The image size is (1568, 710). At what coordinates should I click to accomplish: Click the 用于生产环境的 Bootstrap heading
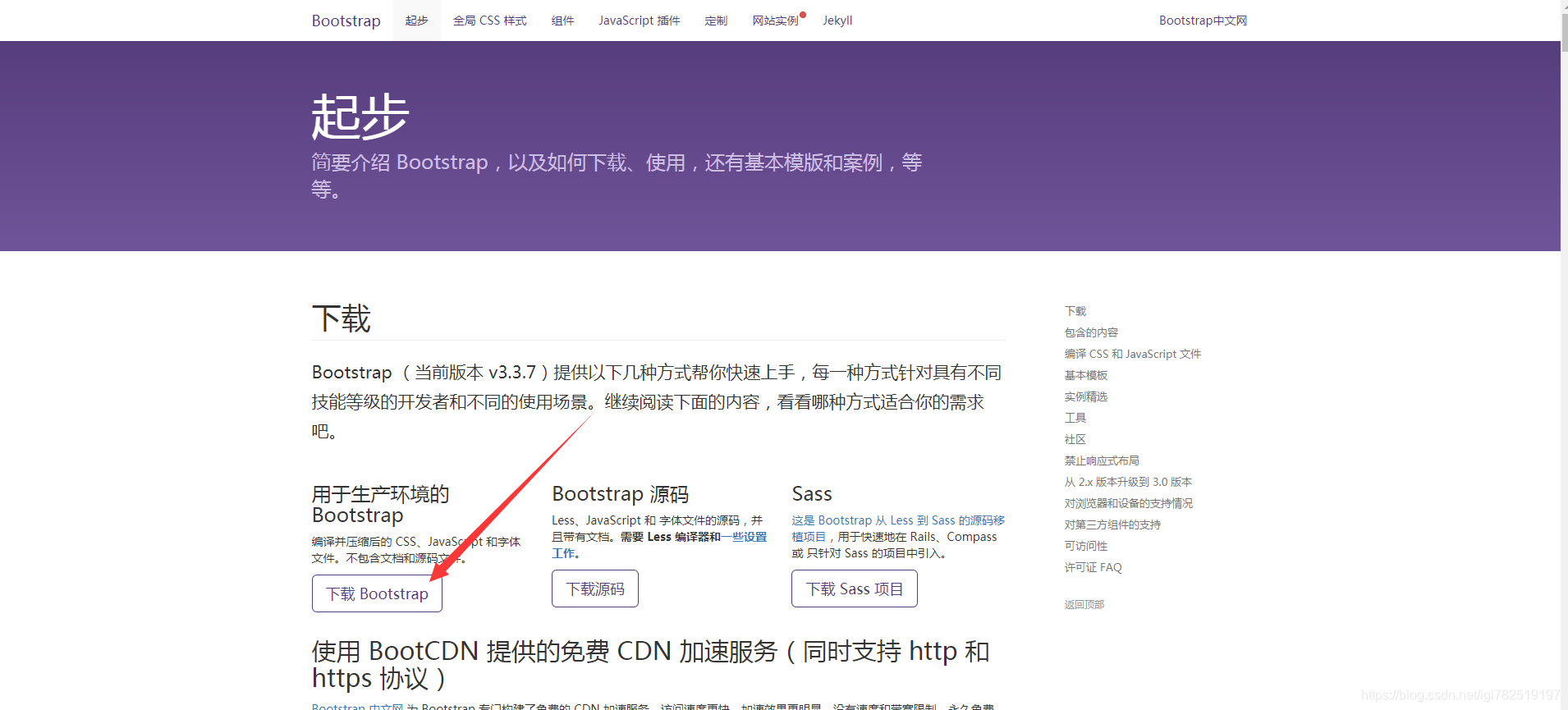click(381, 504)
